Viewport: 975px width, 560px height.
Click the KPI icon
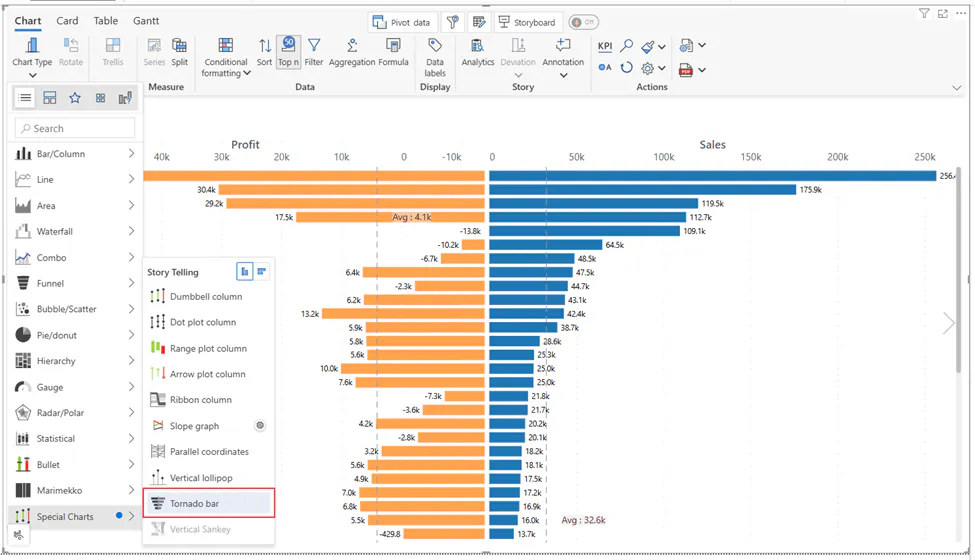point(605,46)
